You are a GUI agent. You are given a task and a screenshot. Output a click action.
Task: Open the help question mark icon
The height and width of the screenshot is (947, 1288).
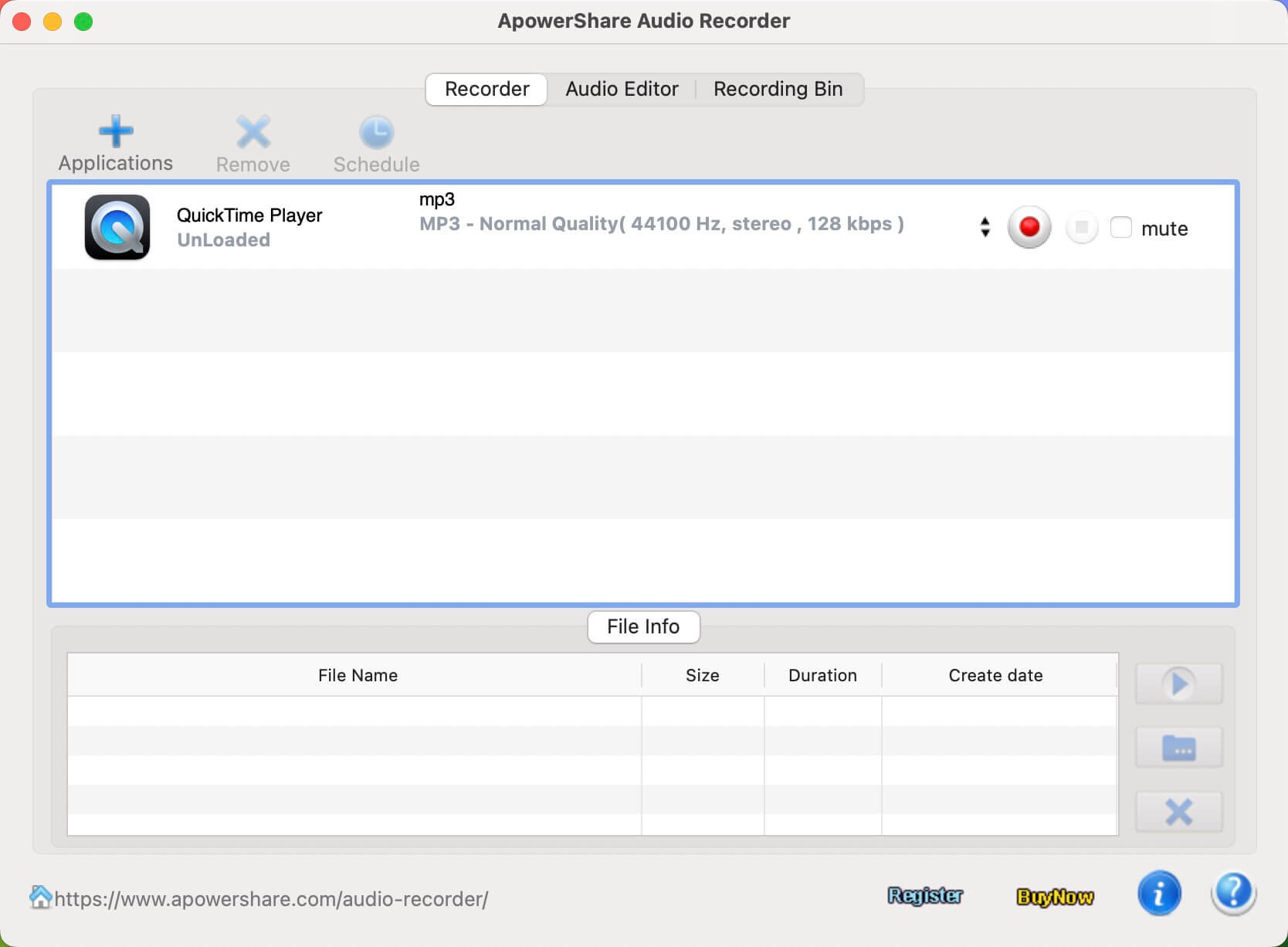pyautogui.click(x=1233, y=894)
